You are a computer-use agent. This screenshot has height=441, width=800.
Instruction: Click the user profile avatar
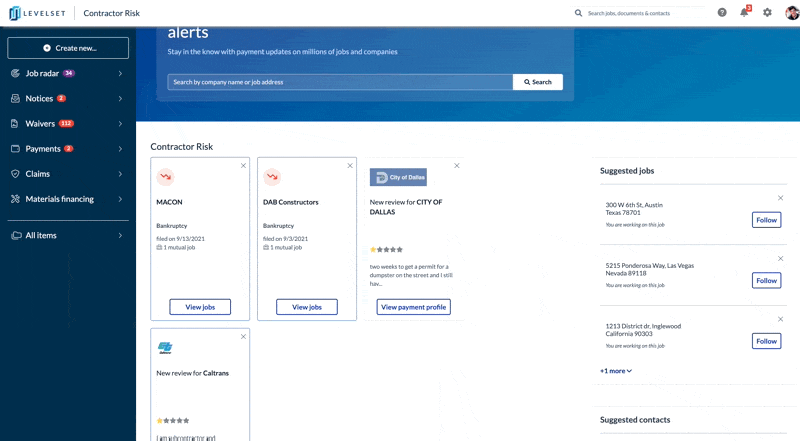tap(789, 13)
